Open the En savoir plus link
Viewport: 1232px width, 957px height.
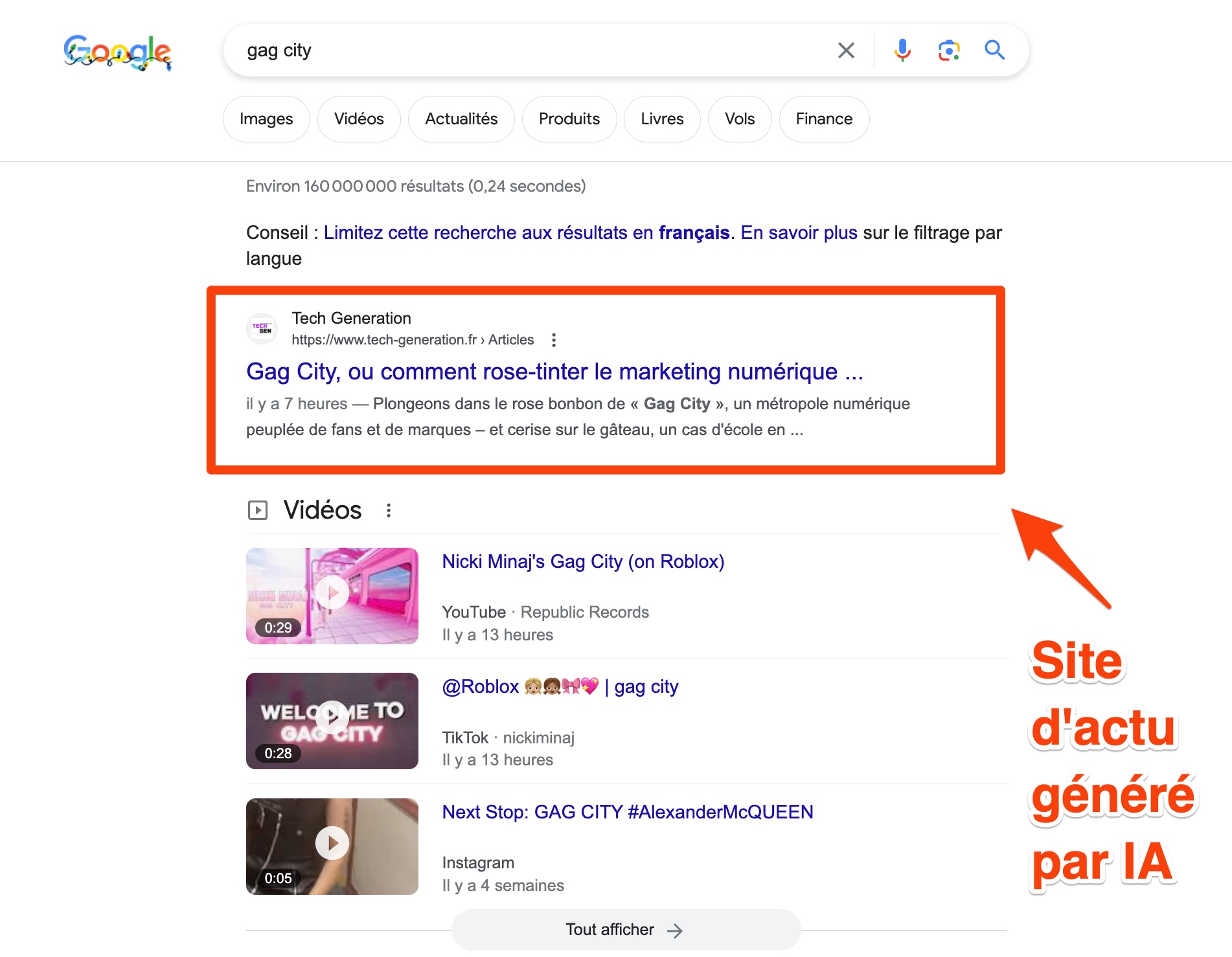coord(799,232)
